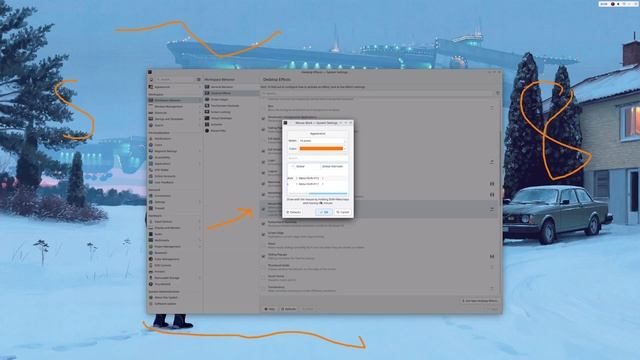
Task: Enable the Translucency effect checkbox
Action: click(x=263, y=289)
